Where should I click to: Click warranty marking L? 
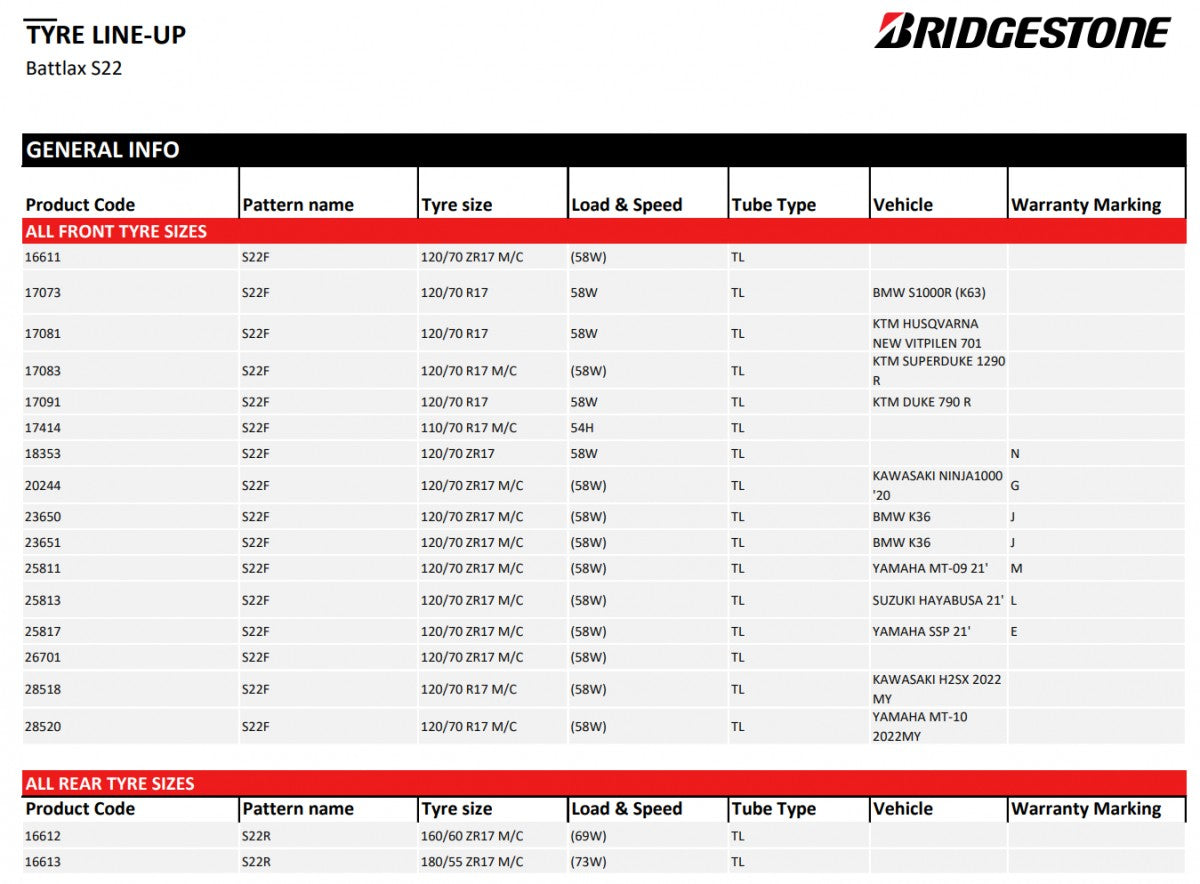[x=1014, y=601]
